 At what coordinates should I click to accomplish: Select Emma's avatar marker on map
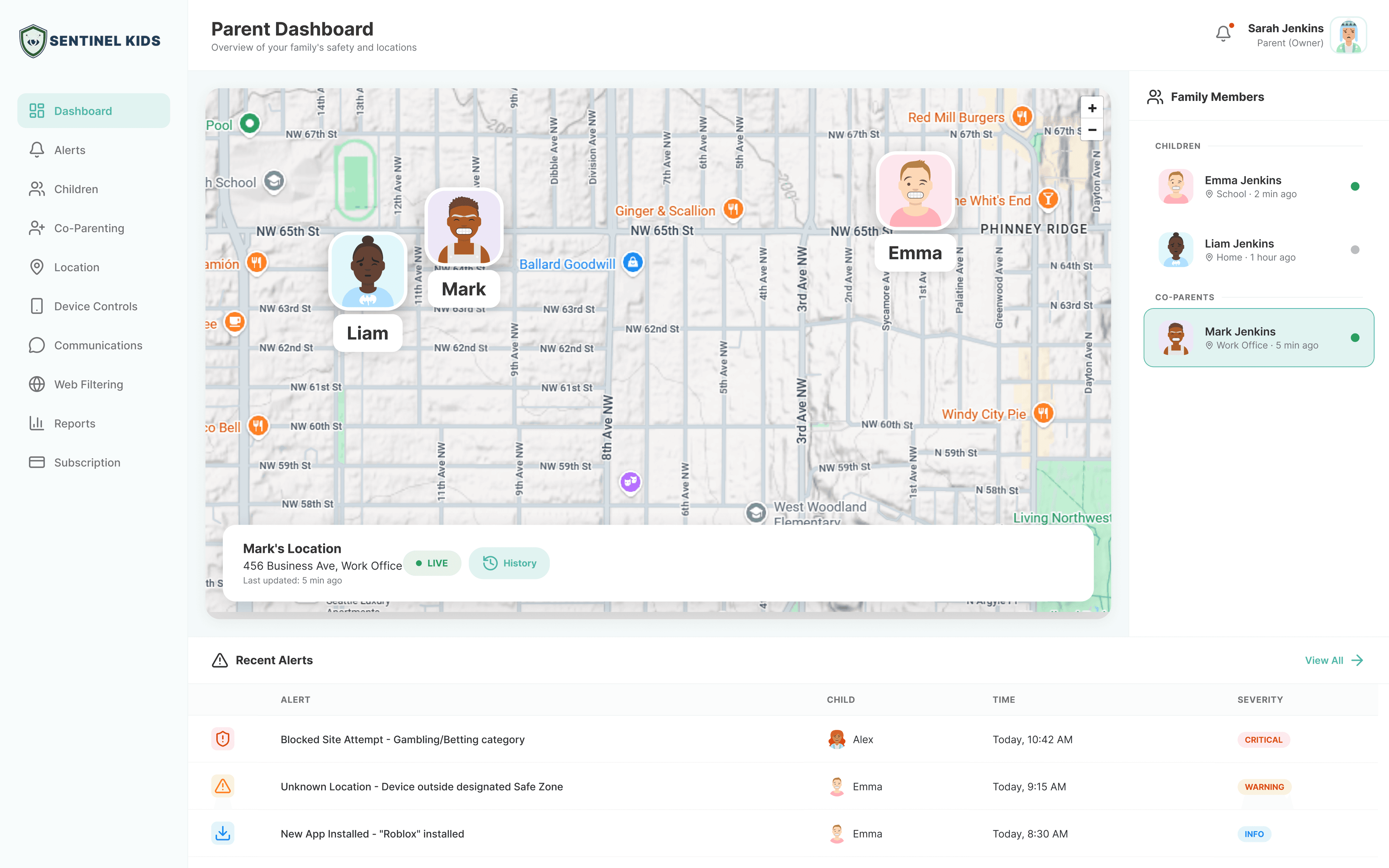[916, 190]
